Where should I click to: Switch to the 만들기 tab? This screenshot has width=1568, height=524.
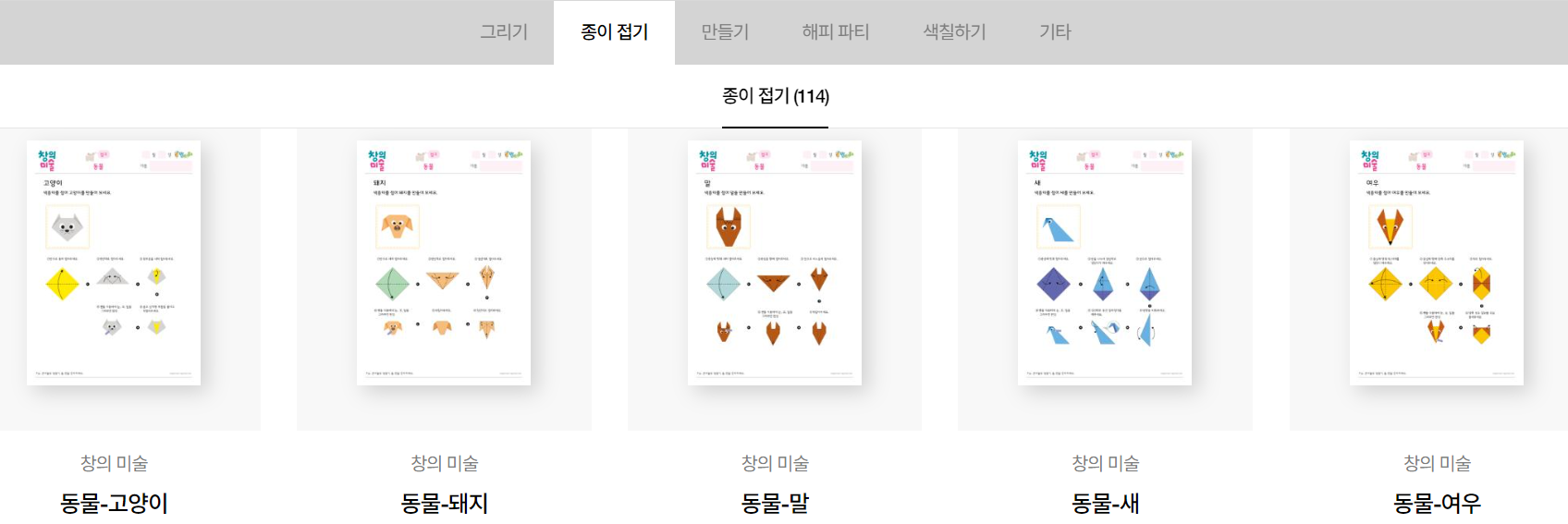(725, 32)
